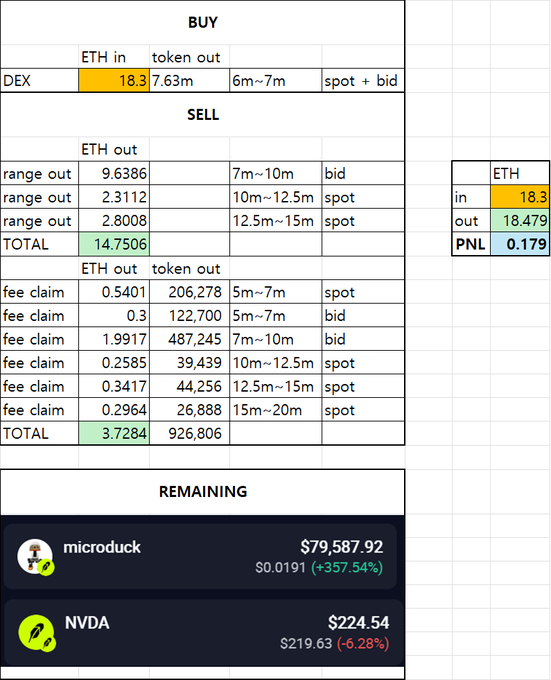This screenshot has height=680, width=551.
Task: Click the ETH header in summary table
Action: [x=520, y=173]
